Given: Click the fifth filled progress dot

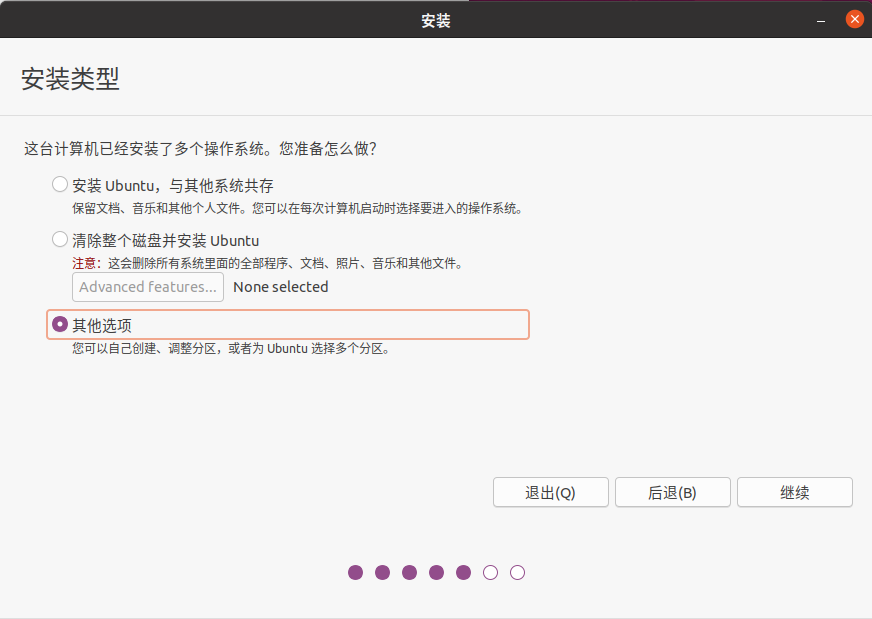Looking at the screenshot, I should pos(463,572).
